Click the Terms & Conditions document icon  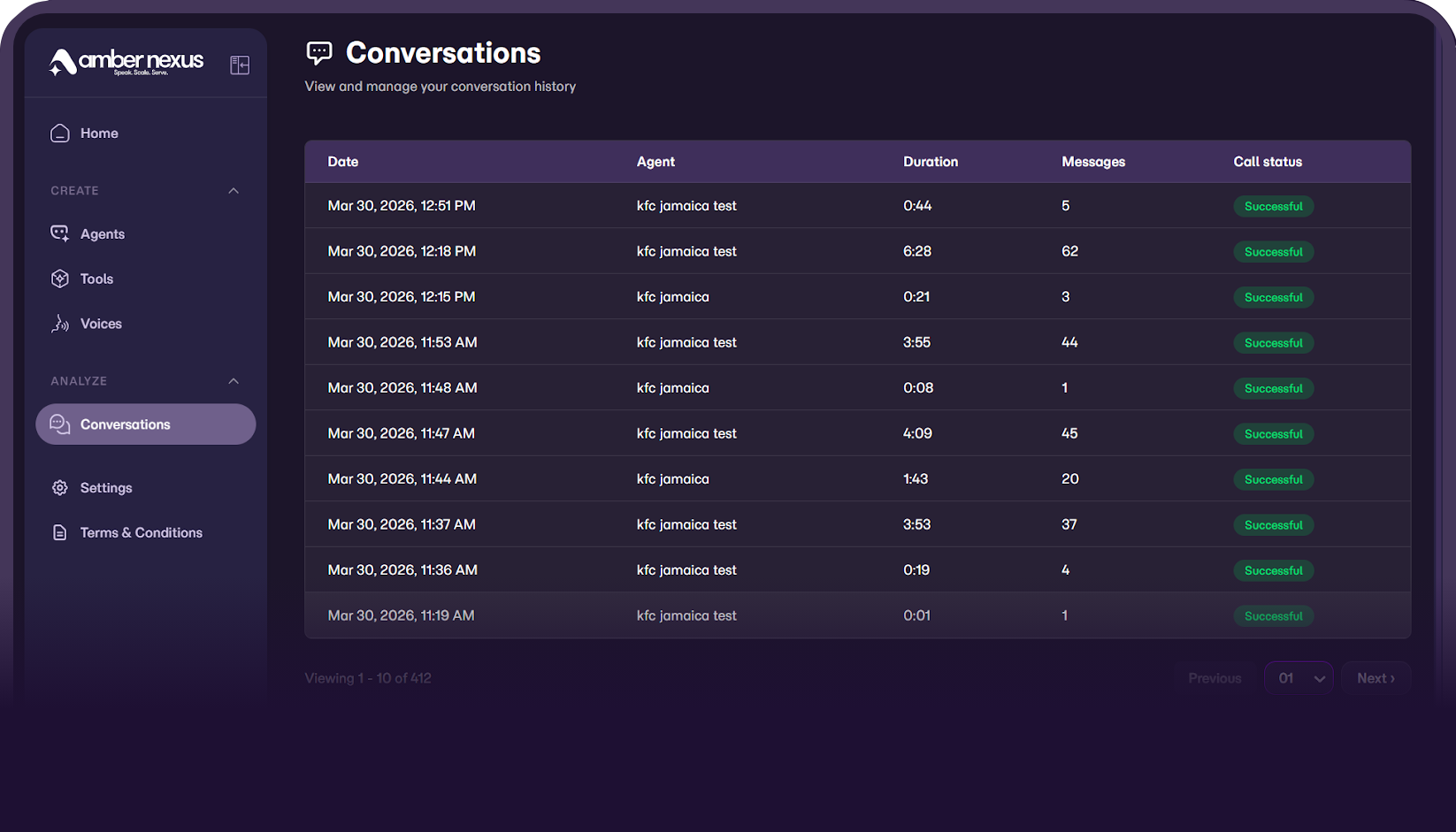coord(60,533)
